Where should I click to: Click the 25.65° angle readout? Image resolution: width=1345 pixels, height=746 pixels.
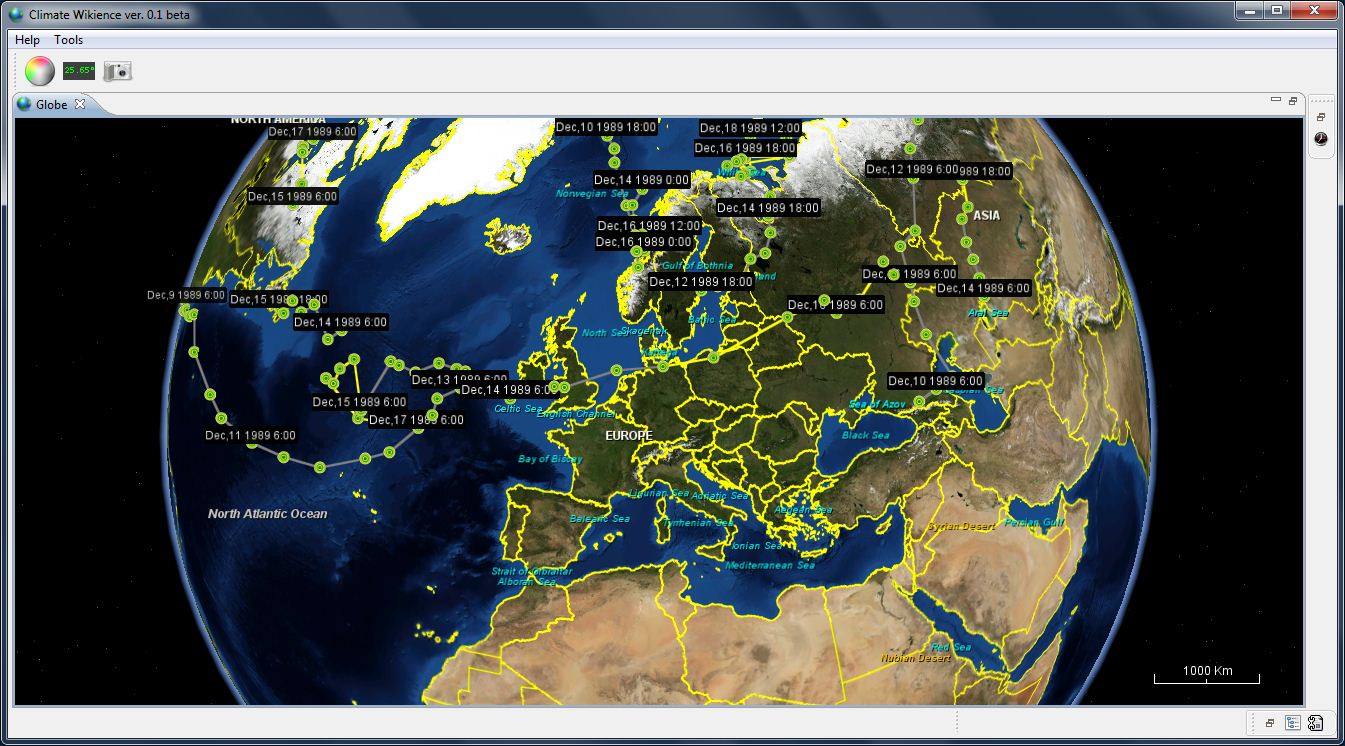[79, 71]
